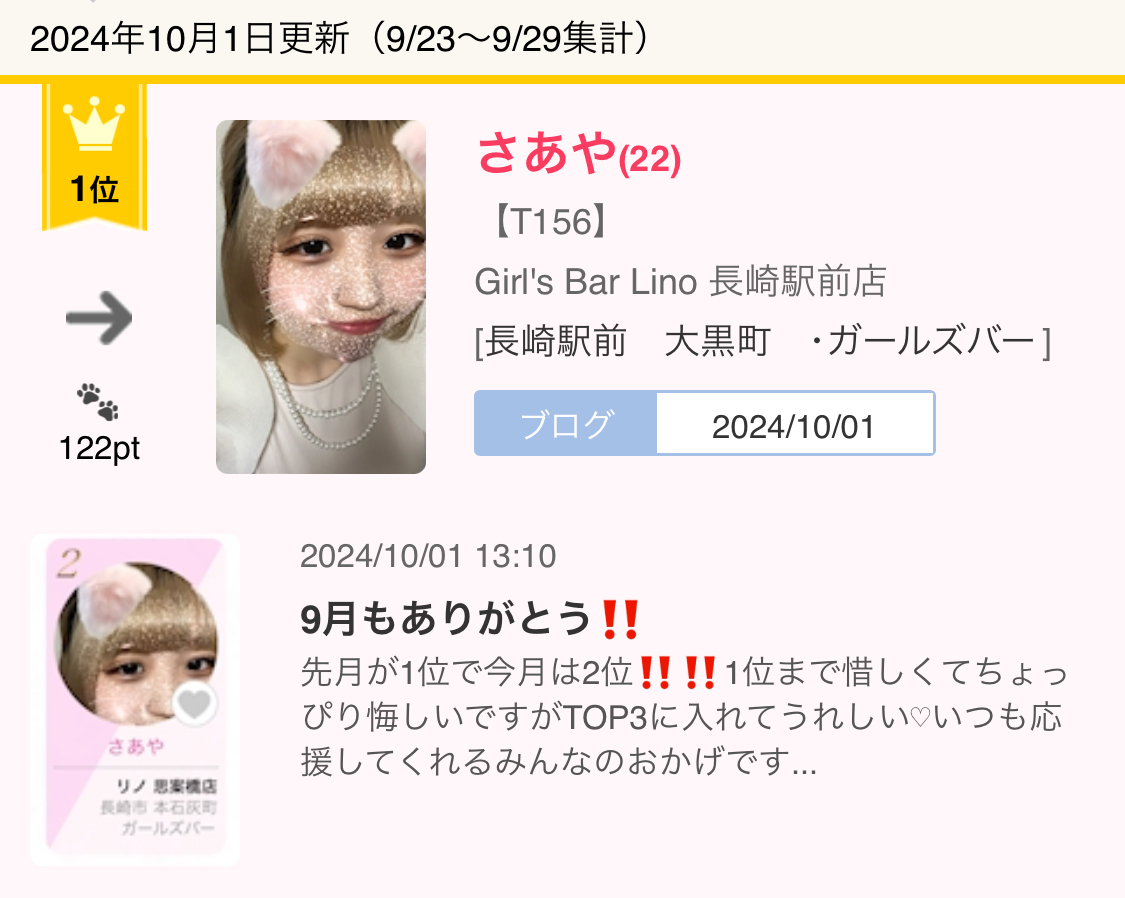Click the ブログ blue button
The width and height of the screenshot is (1125, 898).
[x=565, y=424]
